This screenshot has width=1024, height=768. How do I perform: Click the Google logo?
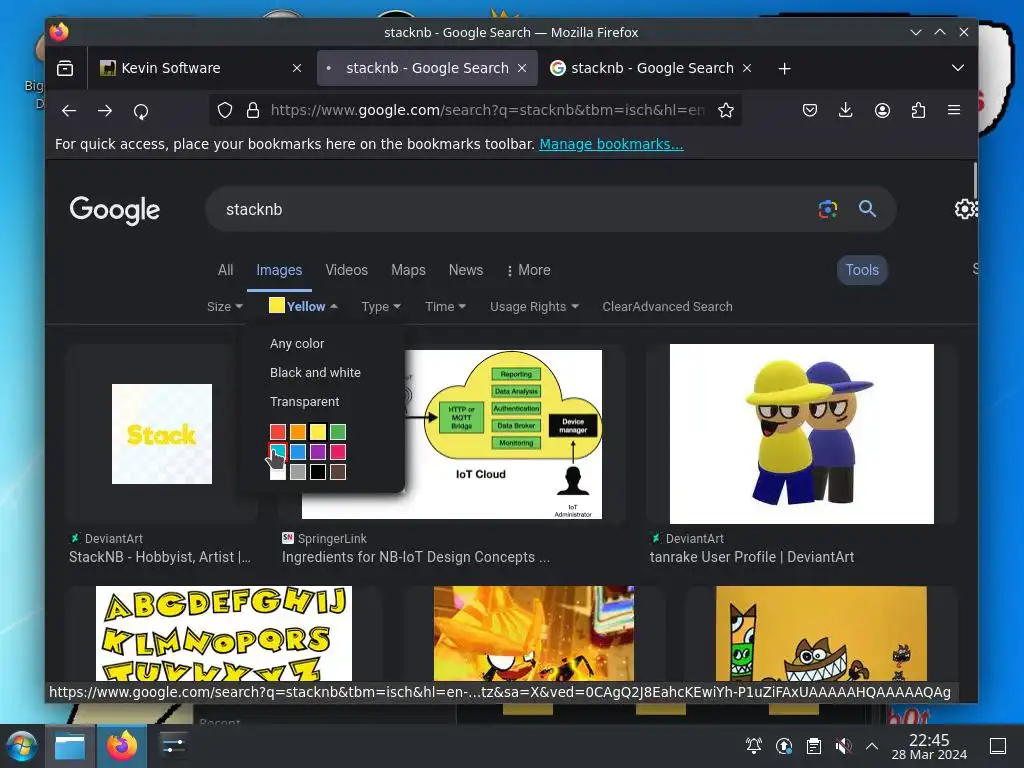tap(114, 210)
